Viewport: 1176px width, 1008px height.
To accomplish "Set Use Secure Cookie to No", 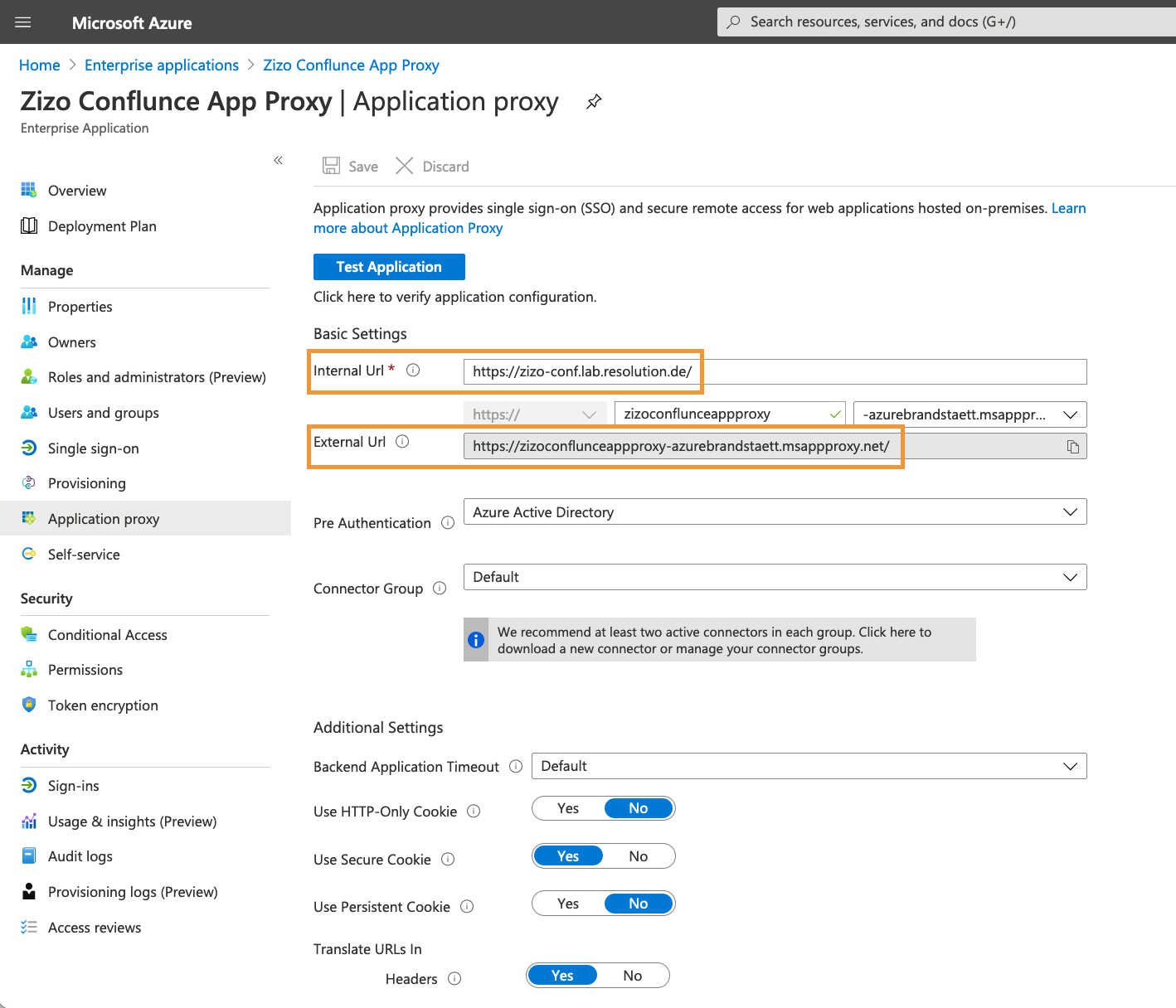I will pyautogui.click(x=639, y=856).
